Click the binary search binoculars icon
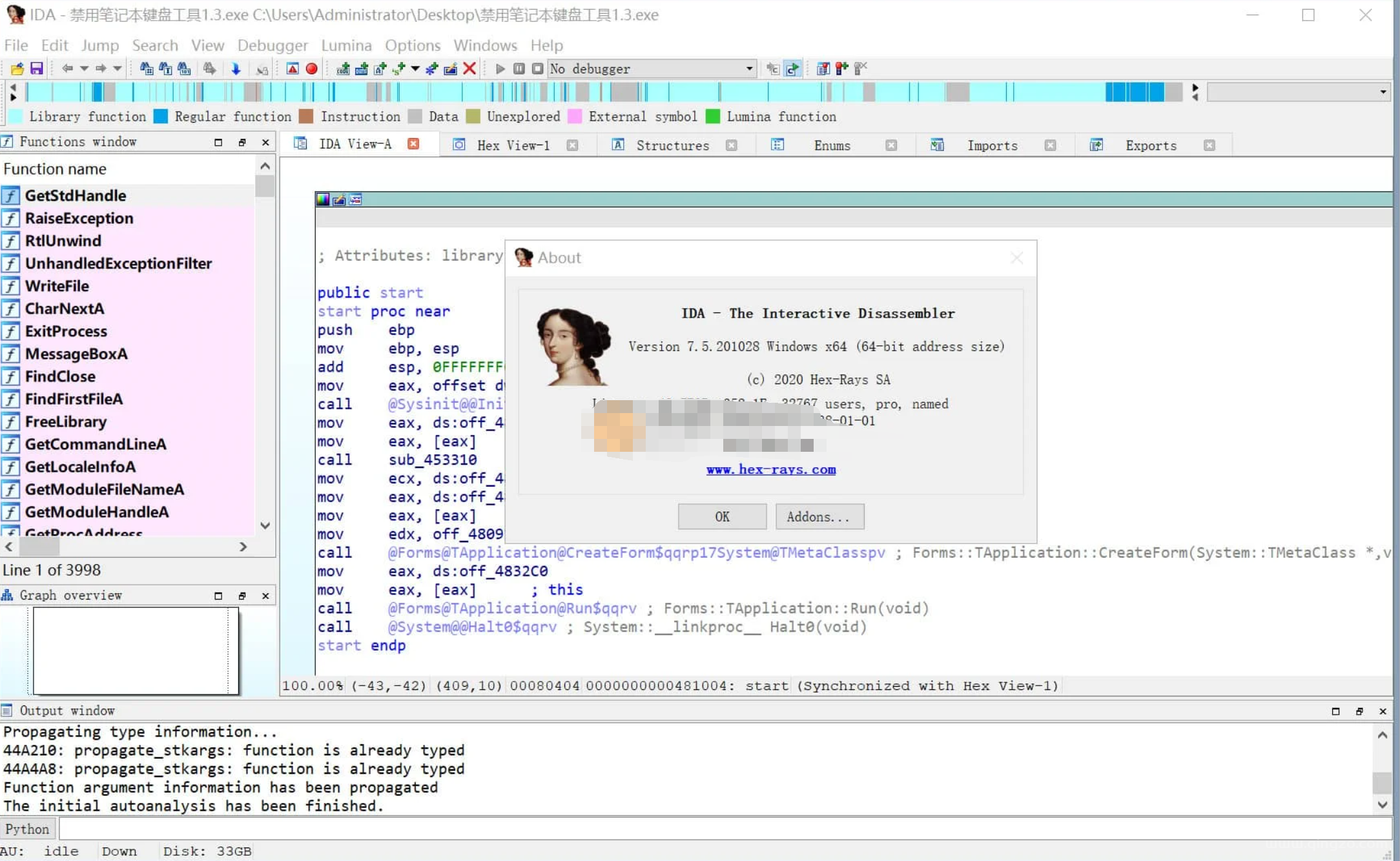The height and width of the screenshot is (861, 1400). [184, 68]
